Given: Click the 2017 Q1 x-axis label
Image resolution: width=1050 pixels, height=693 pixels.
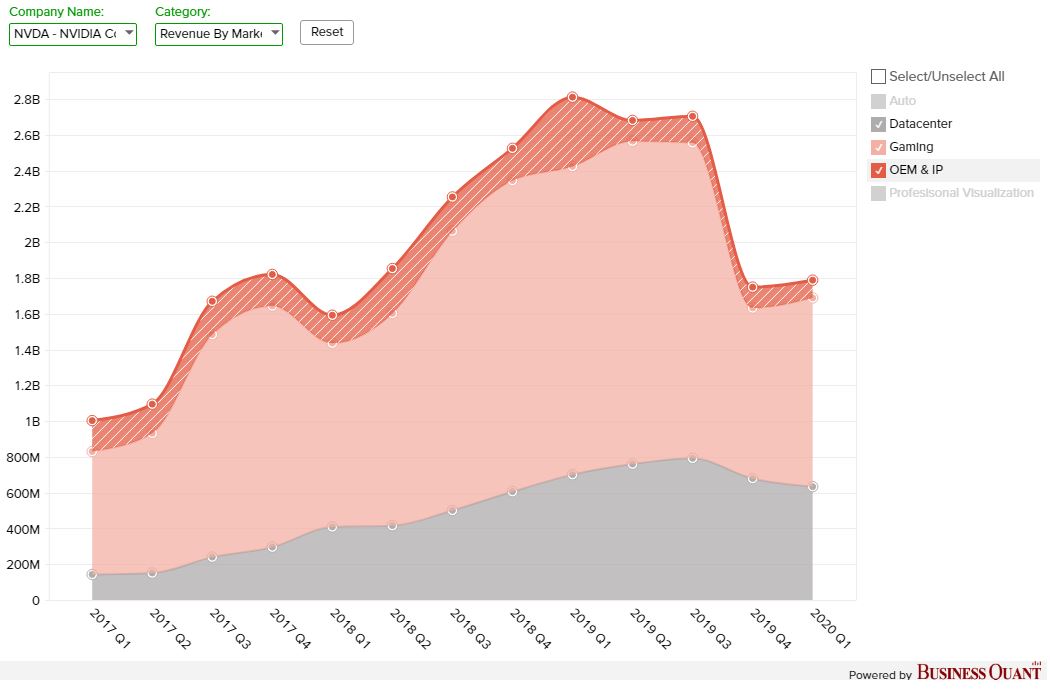Looking at the screenshot, I should pyautogui.click(x=109, y=629).
